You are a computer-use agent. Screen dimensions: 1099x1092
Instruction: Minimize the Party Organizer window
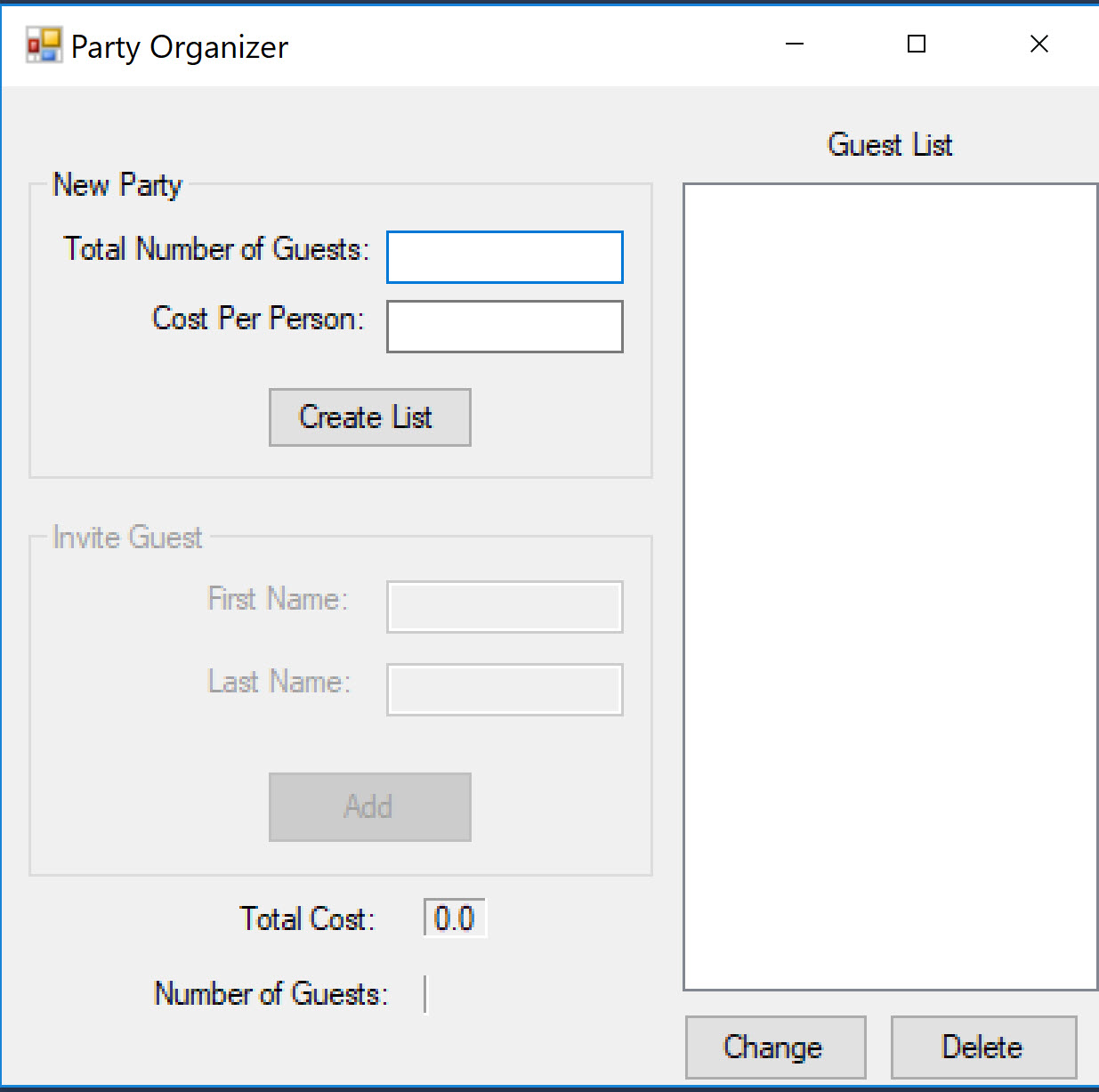click(795, 44)
